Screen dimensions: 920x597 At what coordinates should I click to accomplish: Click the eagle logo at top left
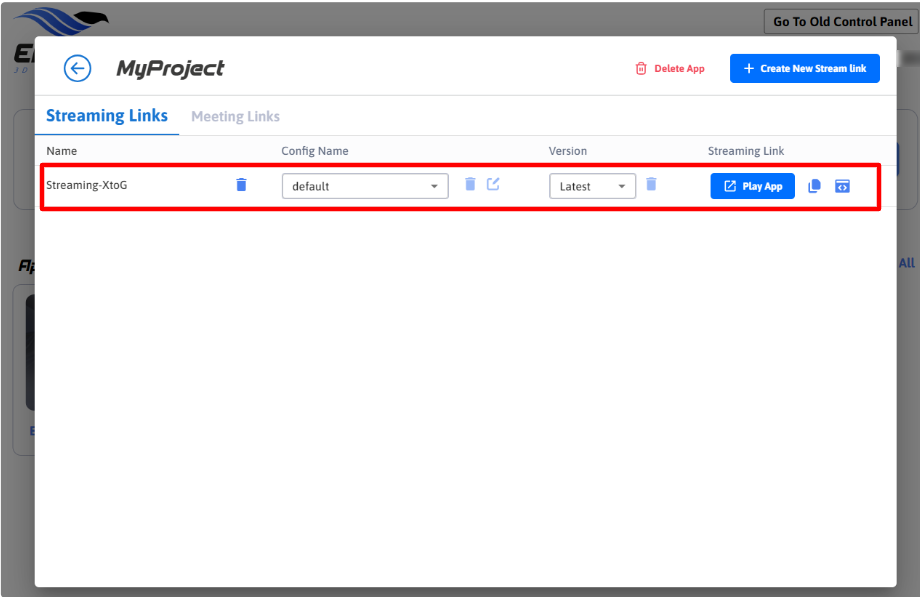tap(62, 18)
